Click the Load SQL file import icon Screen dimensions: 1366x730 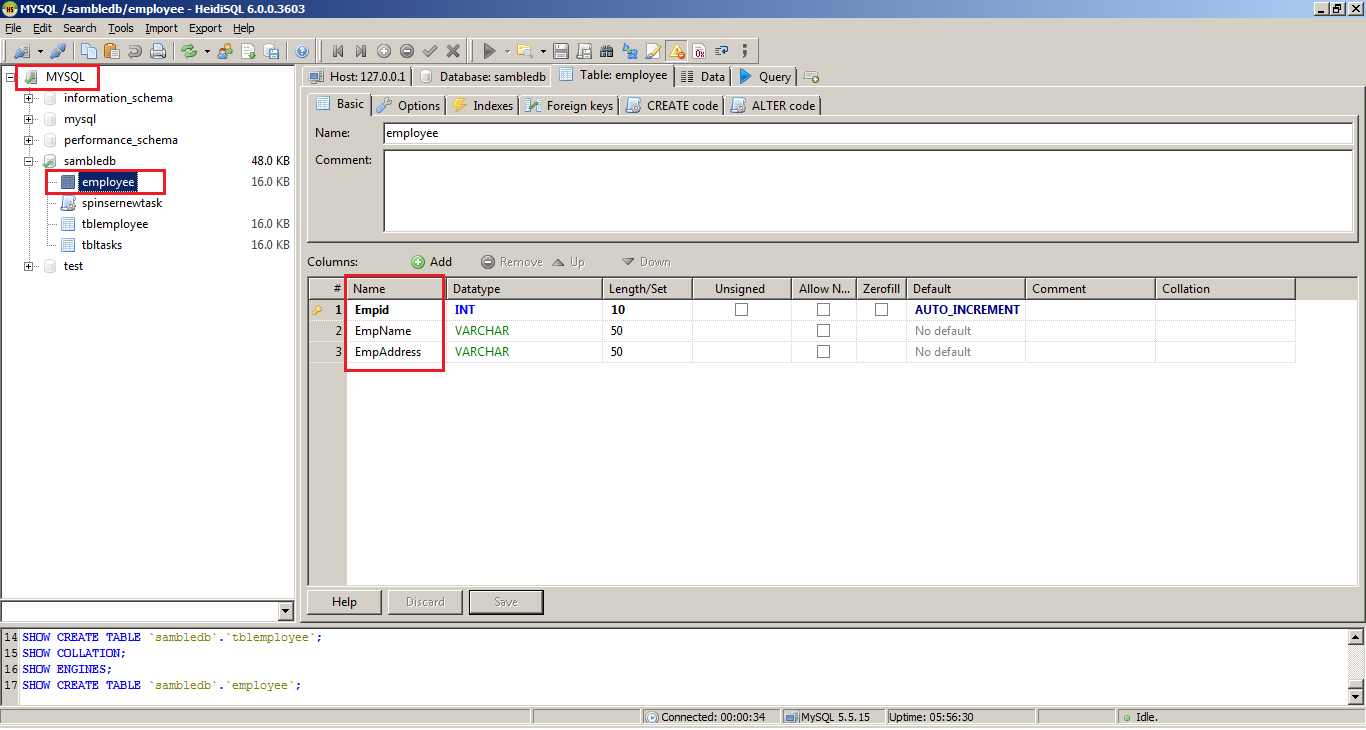click(x=248, y=50)
